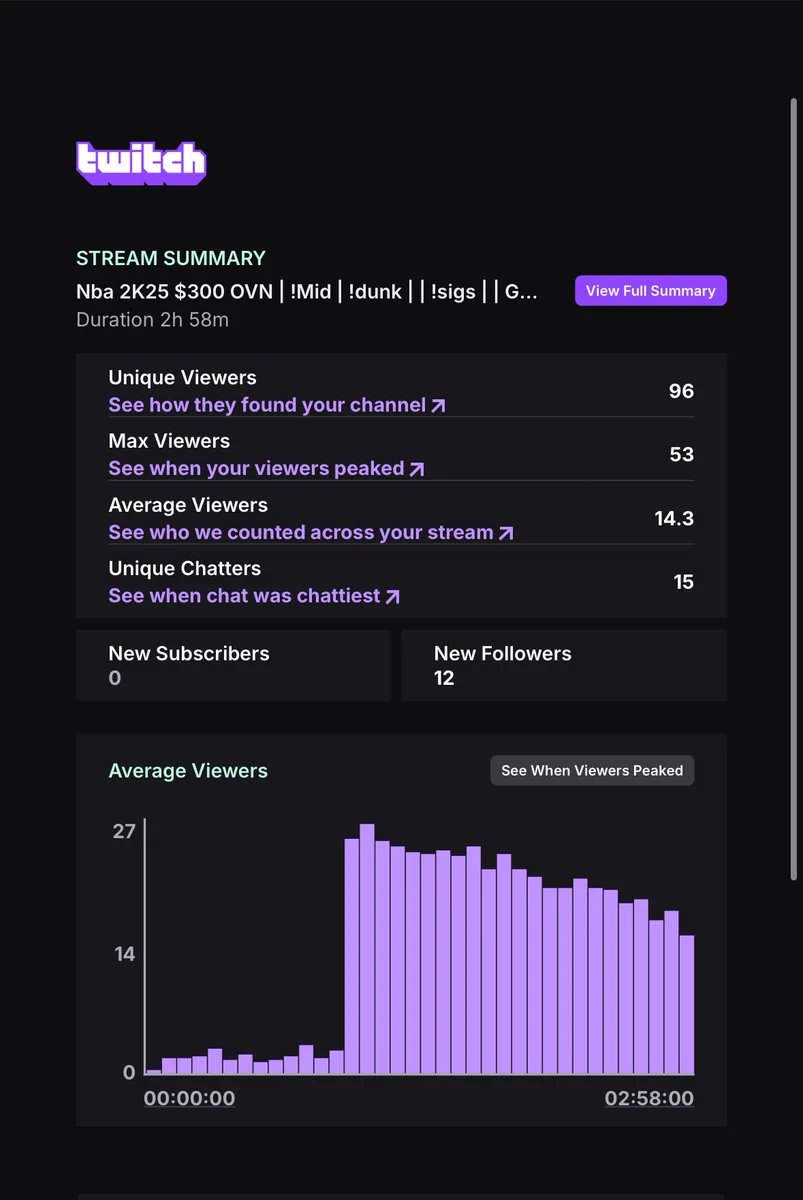Click the 02:58:00 chart end label

point(649,1099)
